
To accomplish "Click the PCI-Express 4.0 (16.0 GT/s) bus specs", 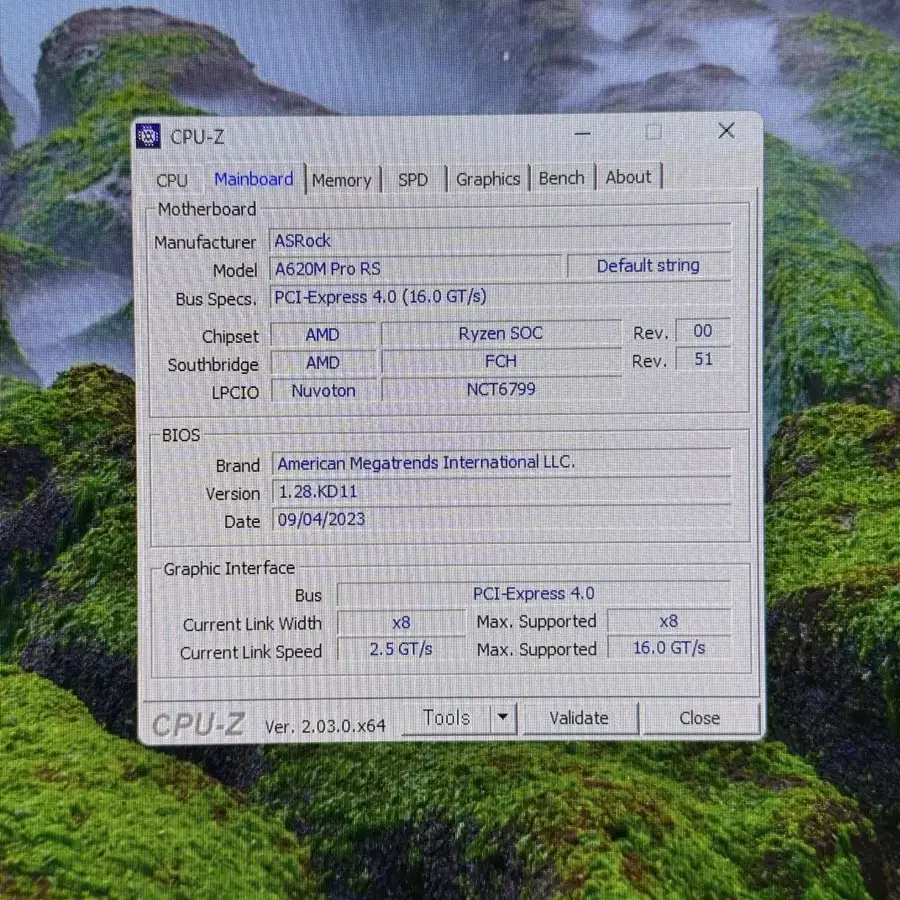I will tap(500, 296).
